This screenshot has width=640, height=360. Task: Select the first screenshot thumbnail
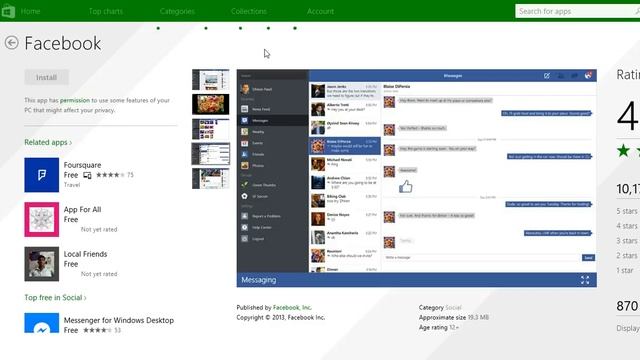211,80
